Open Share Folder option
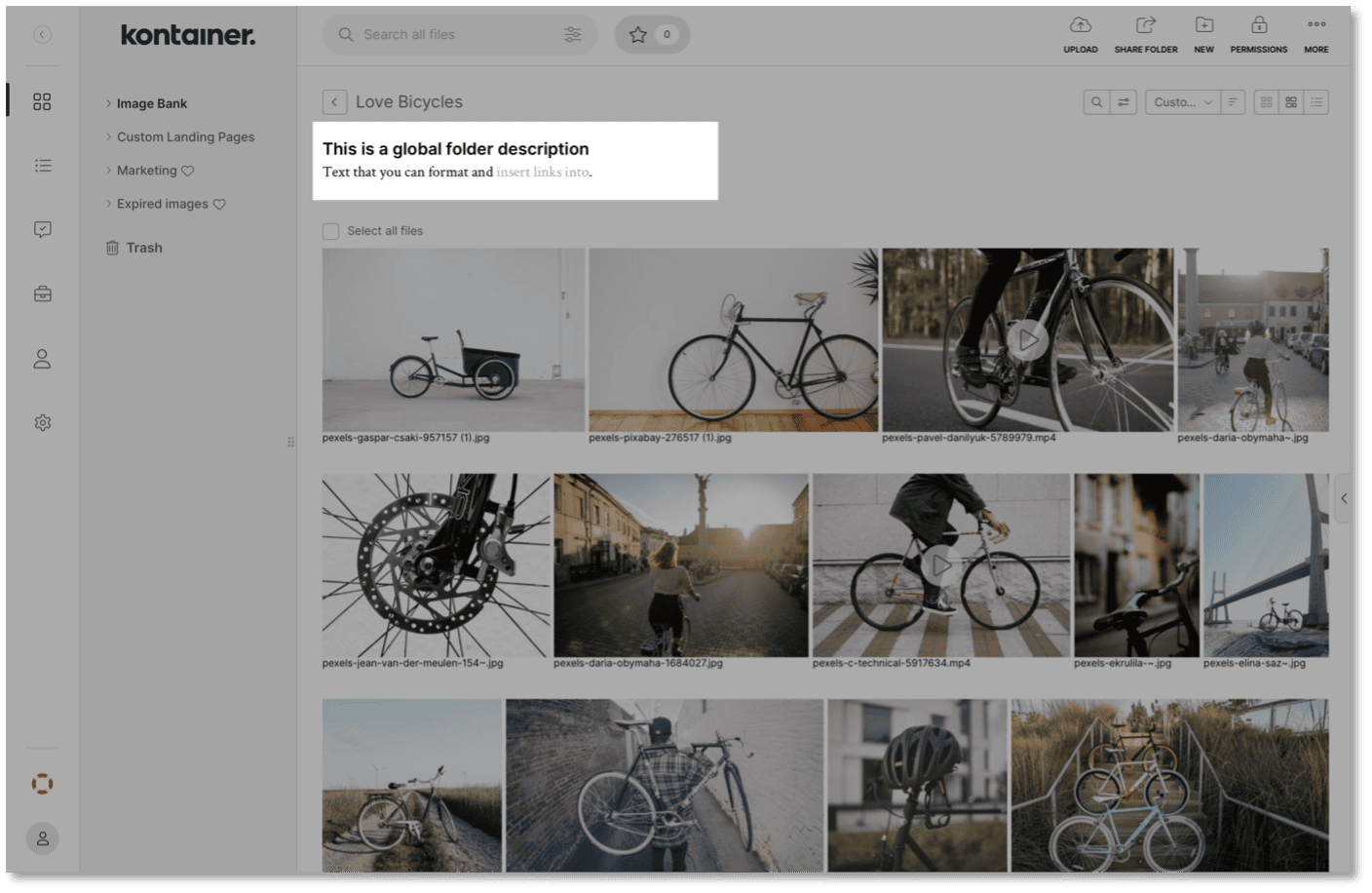Image resolution: width=1372 pixels, height=893 pixels. click(1145, 26)
